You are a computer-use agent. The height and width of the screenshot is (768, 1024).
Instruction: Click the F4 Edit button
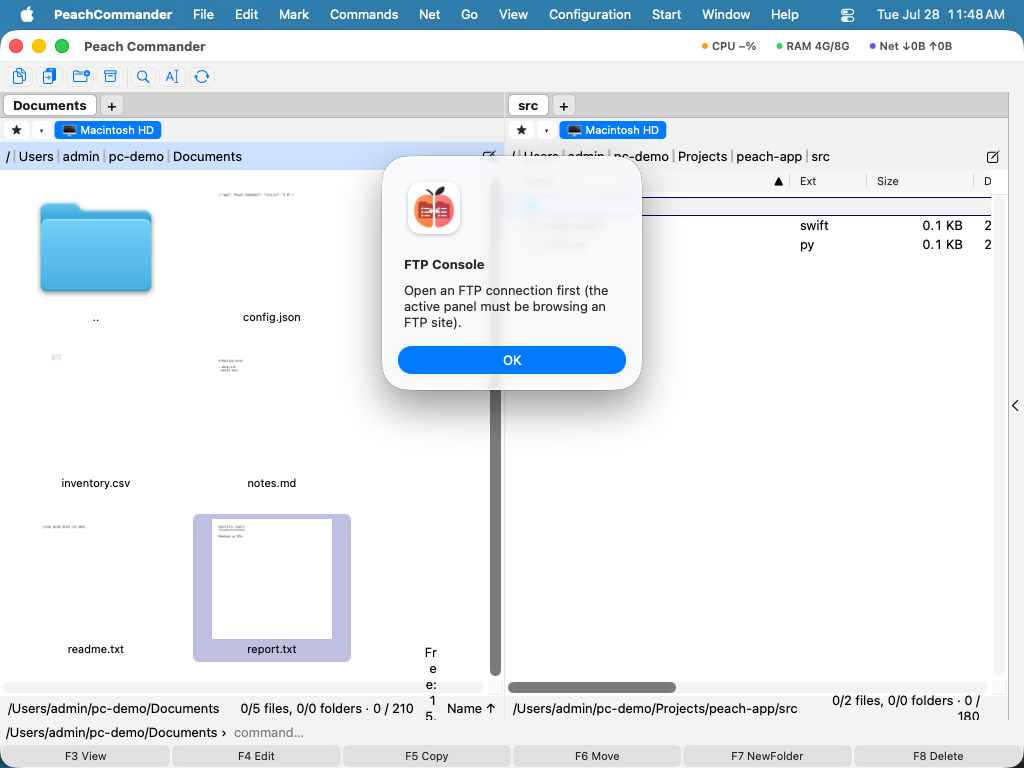coord(256,756)
